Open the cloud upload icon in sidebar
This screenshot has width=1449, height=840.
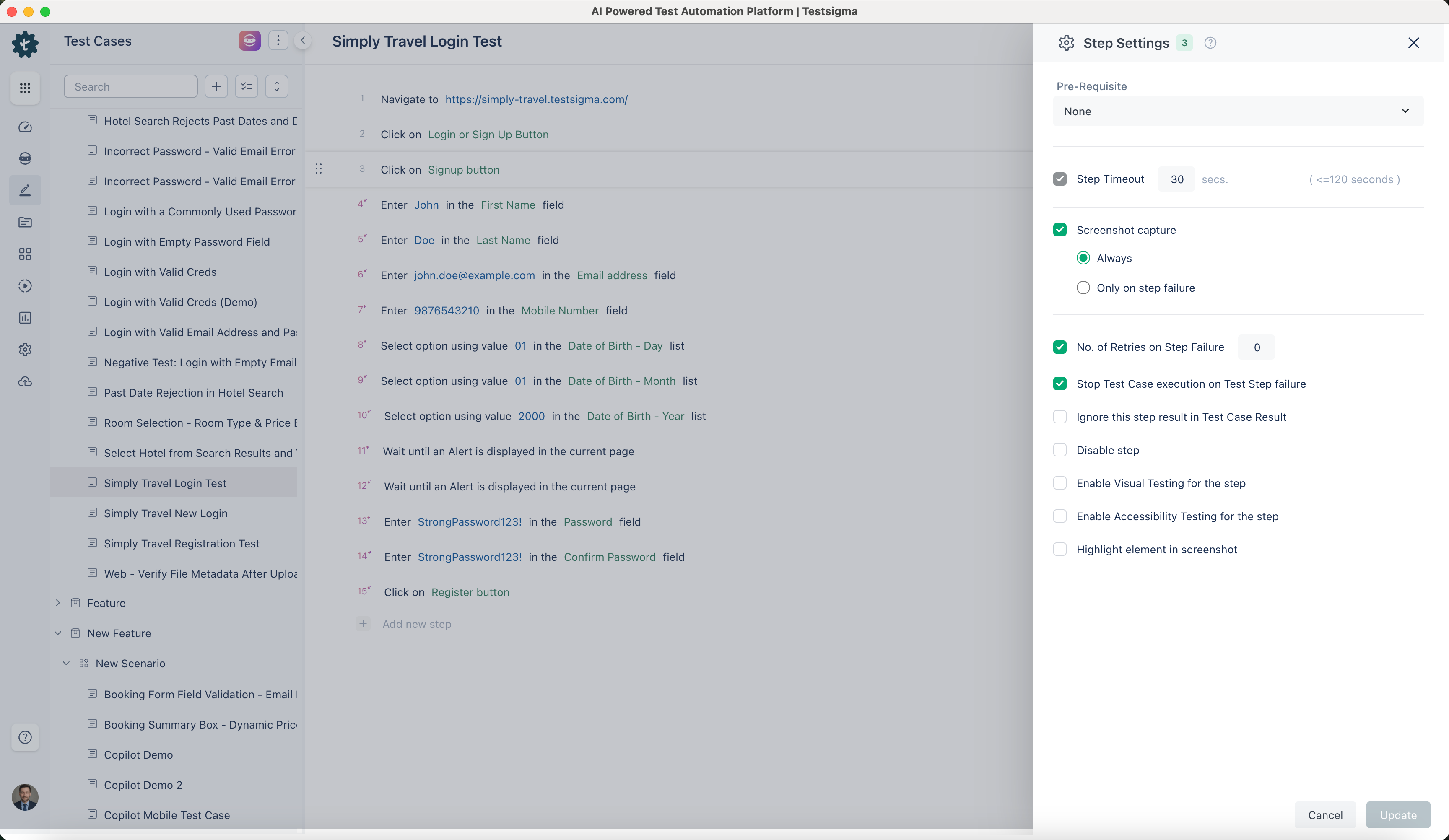point(25,382)
